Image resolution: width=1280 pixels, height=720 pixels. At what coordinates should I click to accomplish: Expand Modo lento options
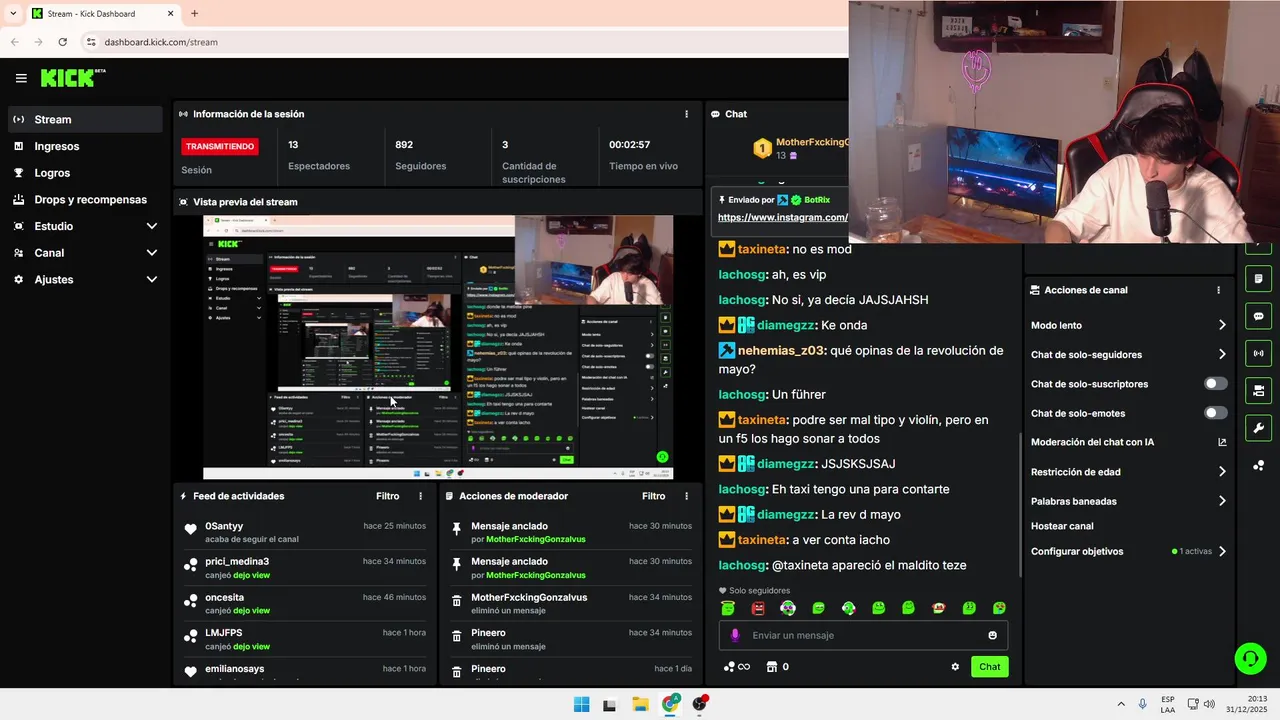click(x=1222, y=325)
